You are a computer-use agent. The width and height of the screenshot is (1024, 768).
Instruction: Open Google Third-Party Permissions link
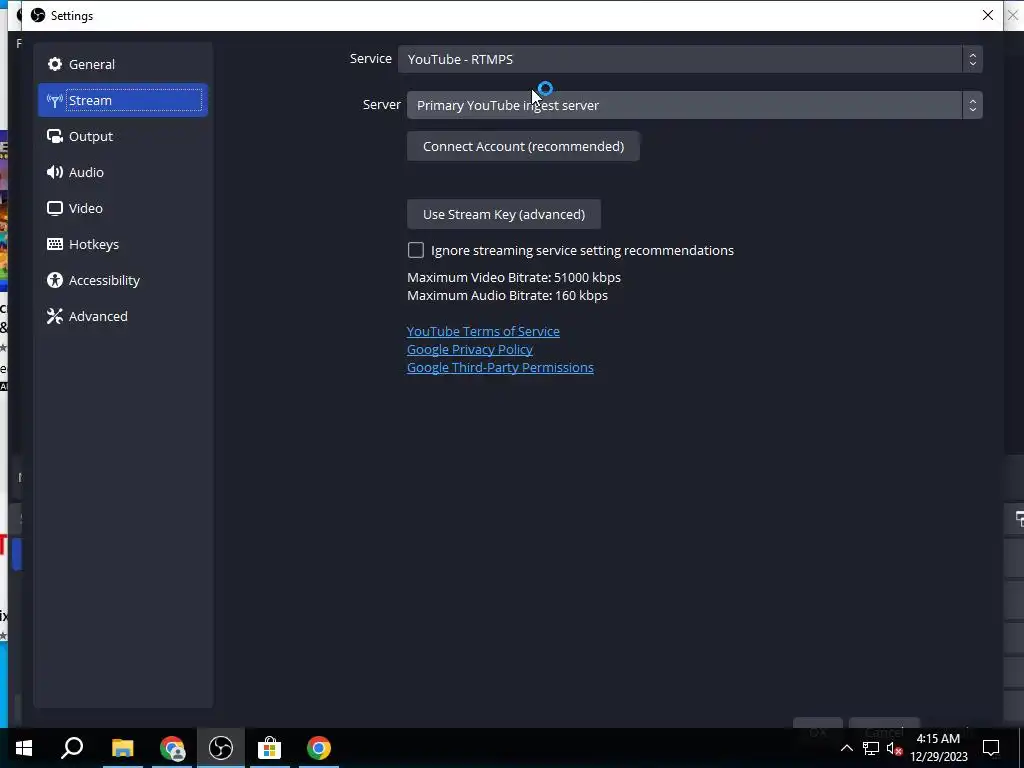pyautogui.click(x=500, y=367)
